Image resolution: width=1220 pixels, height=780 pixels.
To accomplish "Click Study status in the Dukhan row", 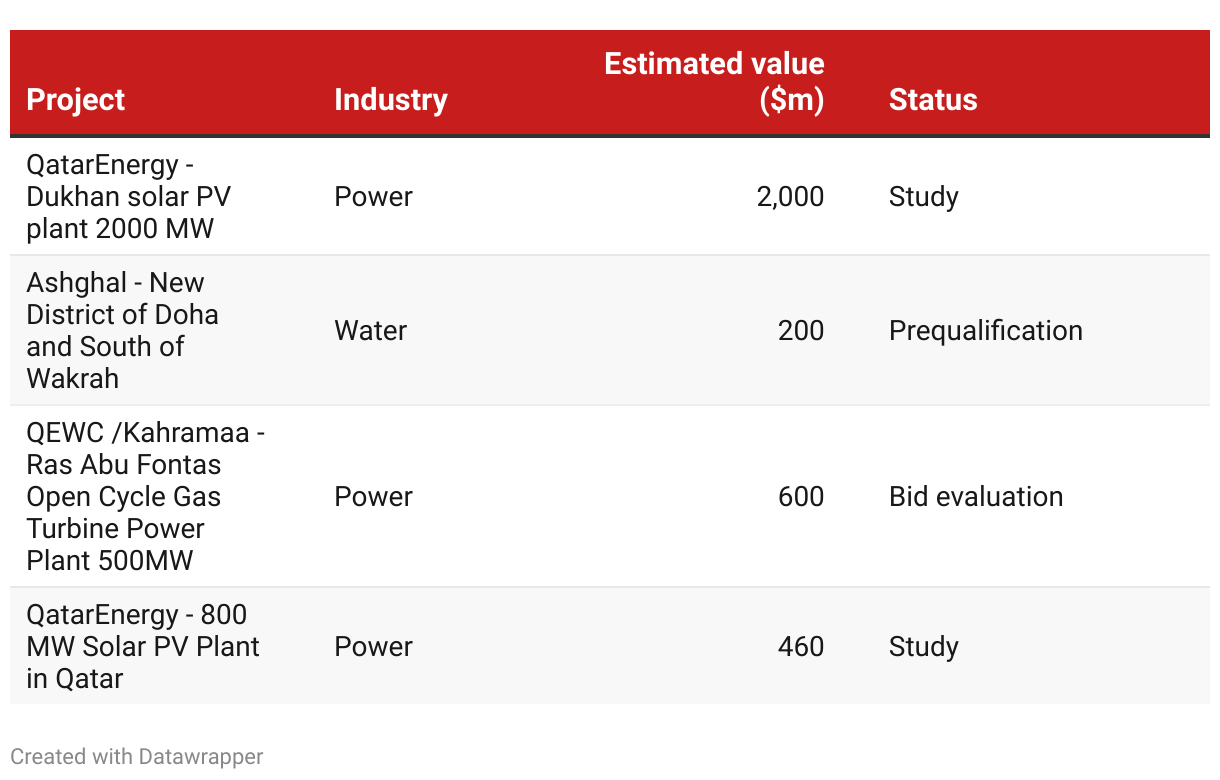I will 924,197.
